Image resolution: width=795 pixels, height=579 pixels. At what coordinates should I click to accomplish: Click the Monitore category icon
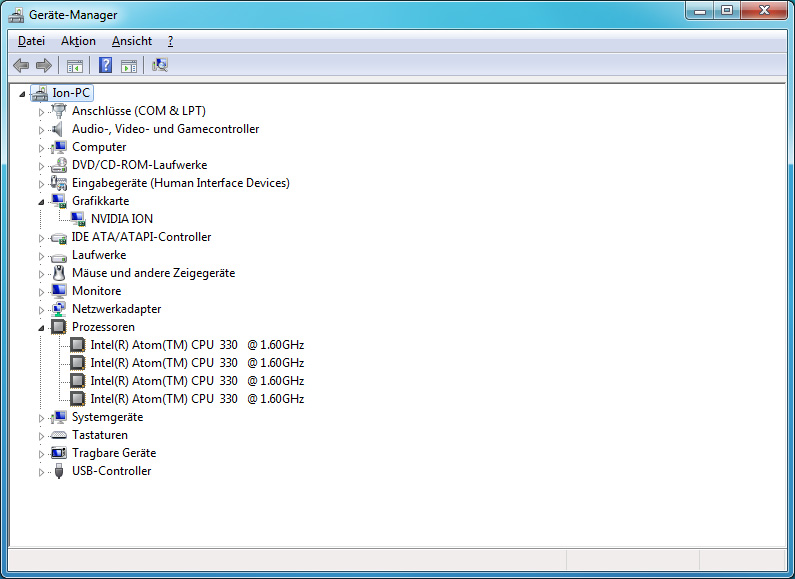point(59,291)
